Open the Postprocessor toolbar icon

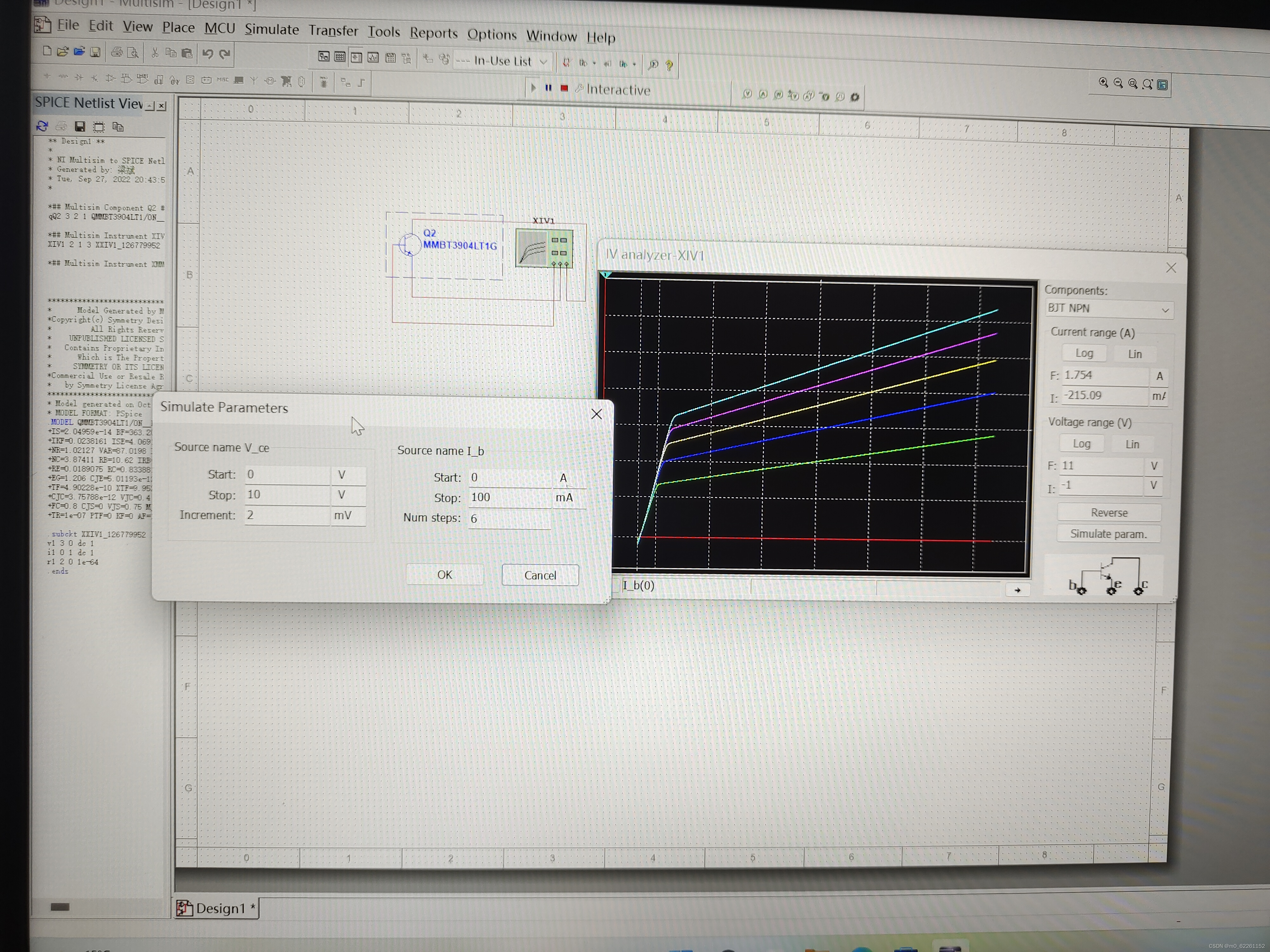pos(391,58)
